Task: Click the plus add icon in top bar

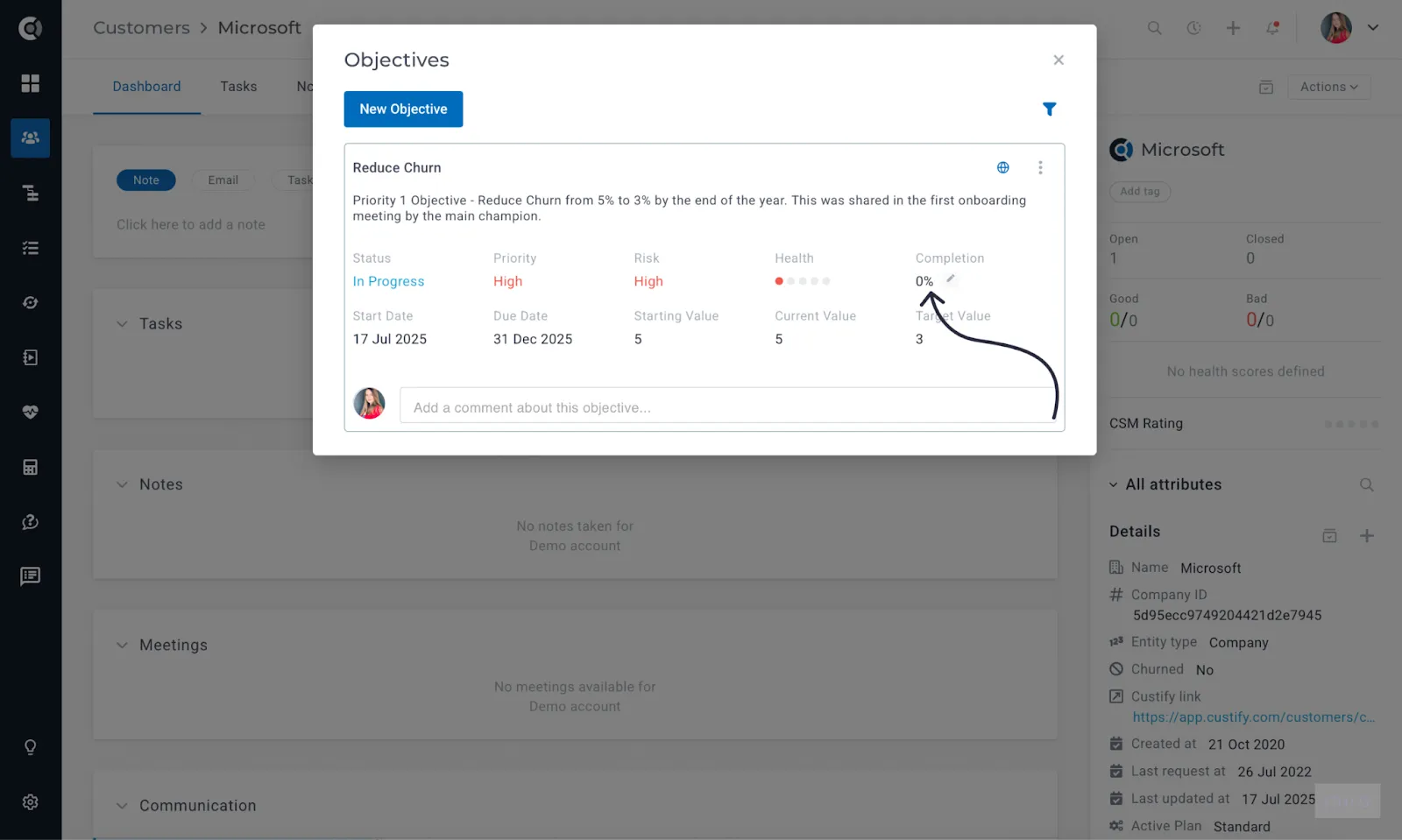Action: [1233, 28]
